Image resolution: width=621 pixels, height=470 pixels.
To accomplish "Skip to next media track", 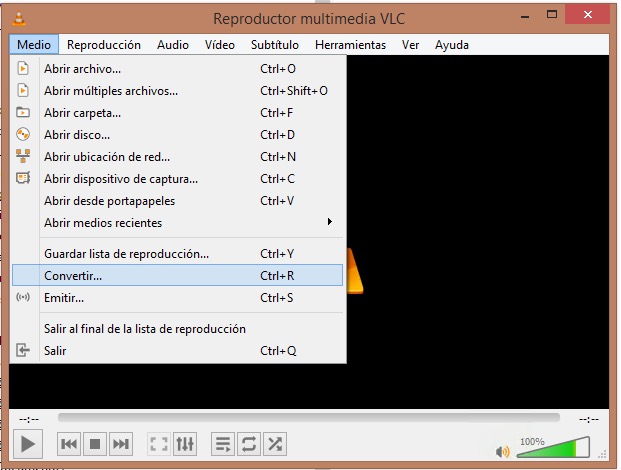I will coord(120,444).
